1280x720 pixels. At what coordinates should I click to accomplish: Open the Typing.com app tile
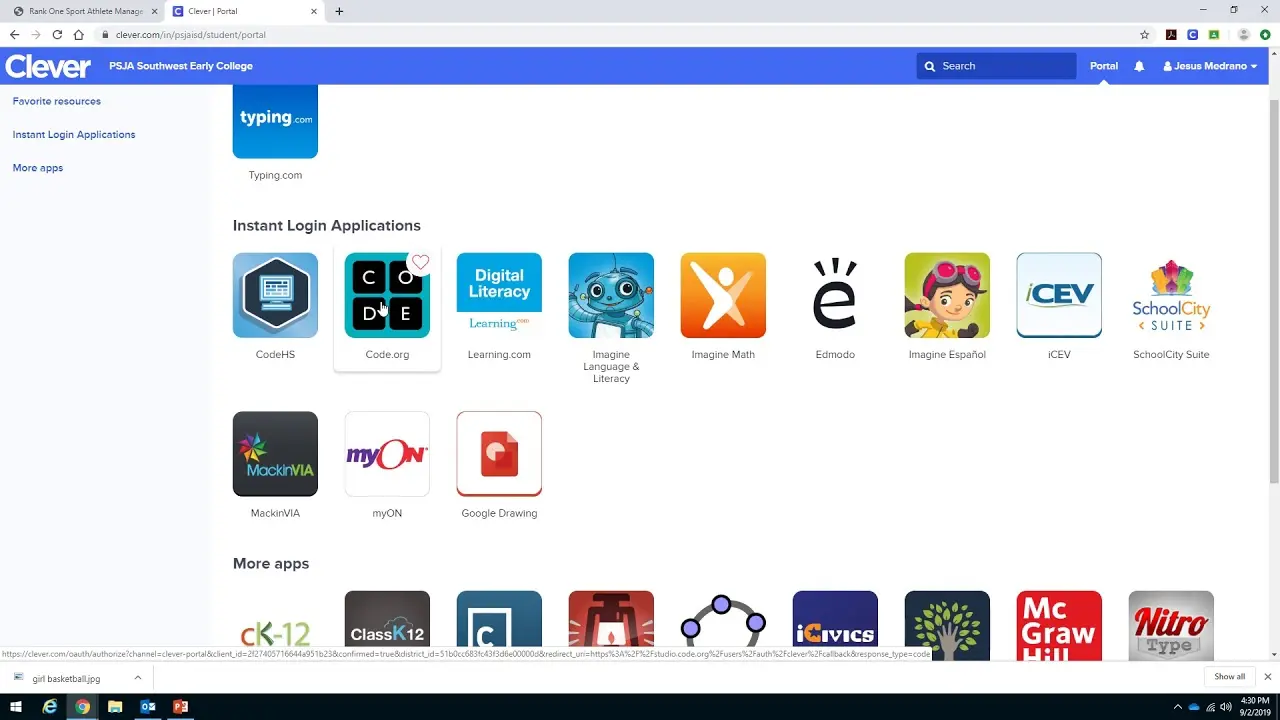275,121
